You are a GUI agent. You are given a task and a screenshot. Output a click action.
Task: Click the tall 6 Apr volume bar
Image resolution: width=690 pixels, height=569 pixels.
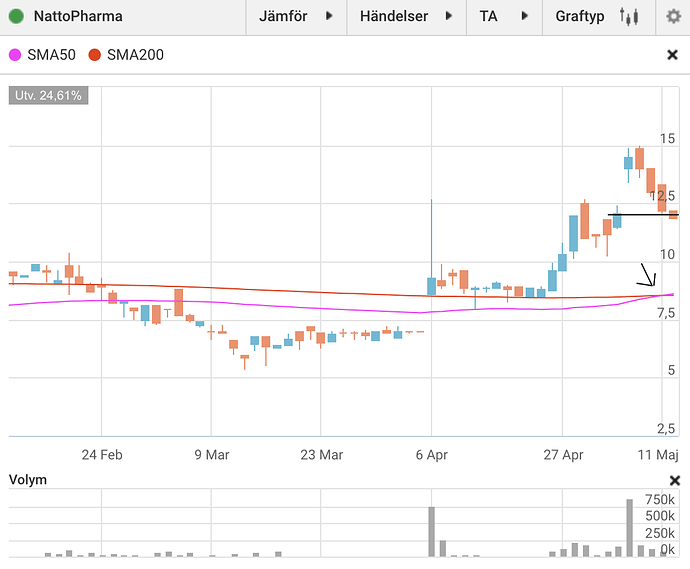(432, 532)
